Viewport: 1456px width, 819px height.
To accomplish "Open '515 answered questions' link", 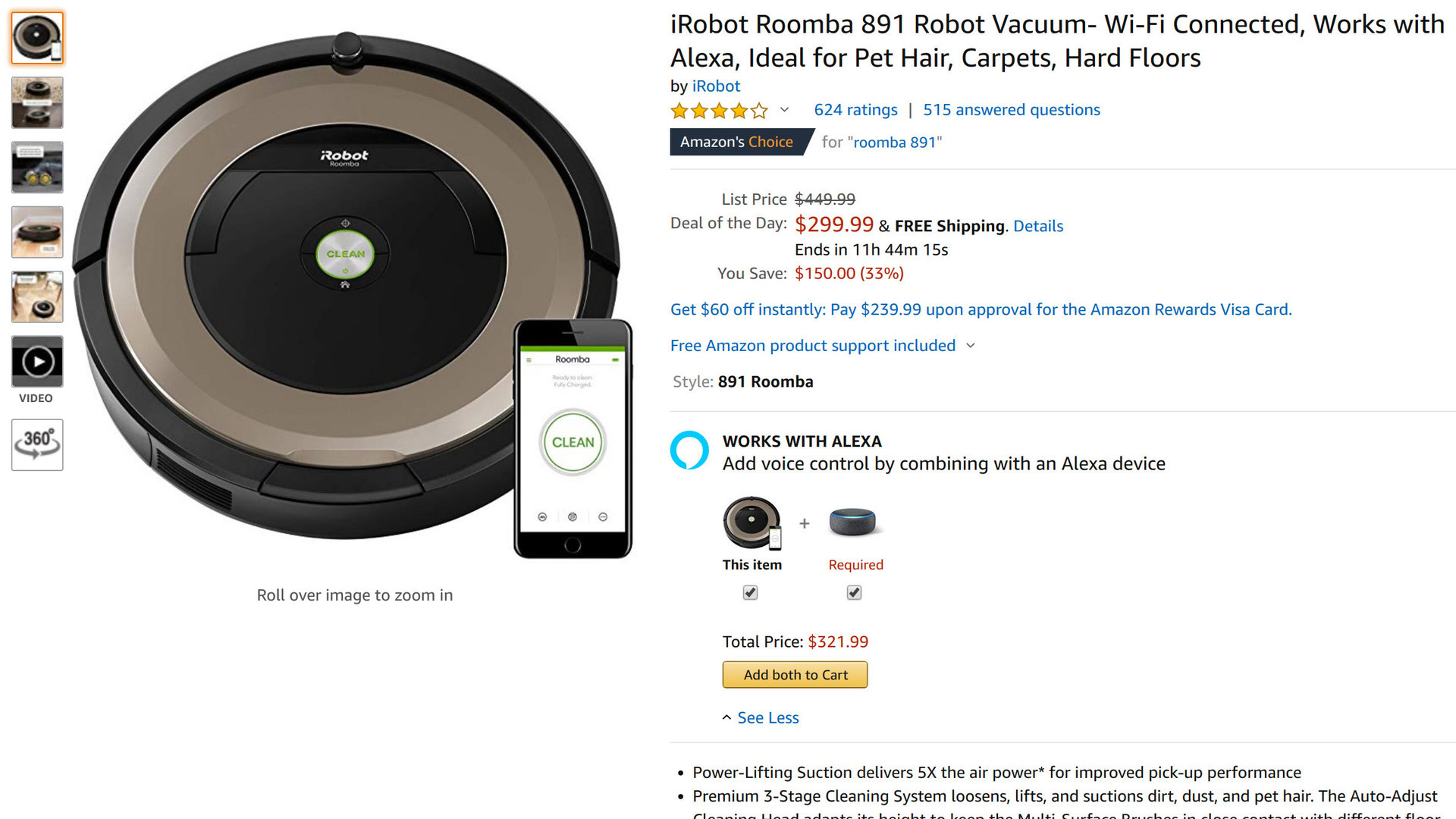I will coord(1011,110).
